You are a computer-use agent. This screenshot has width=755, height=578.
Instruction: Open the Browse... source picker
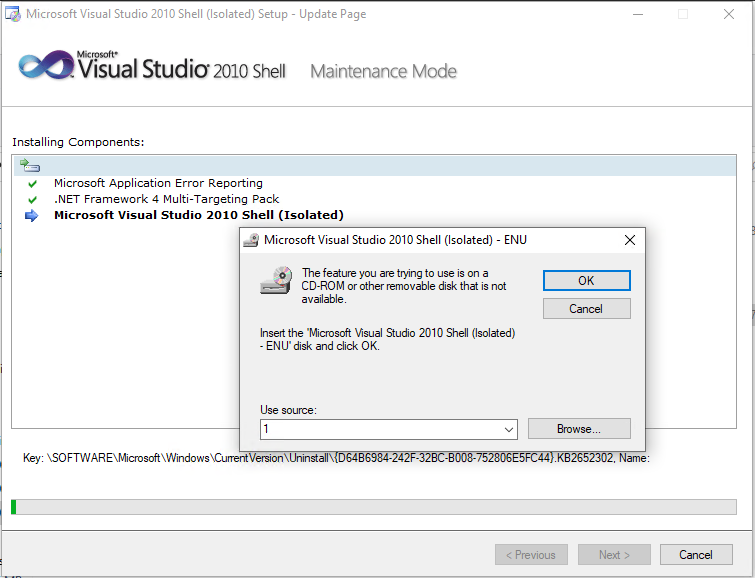579,429
